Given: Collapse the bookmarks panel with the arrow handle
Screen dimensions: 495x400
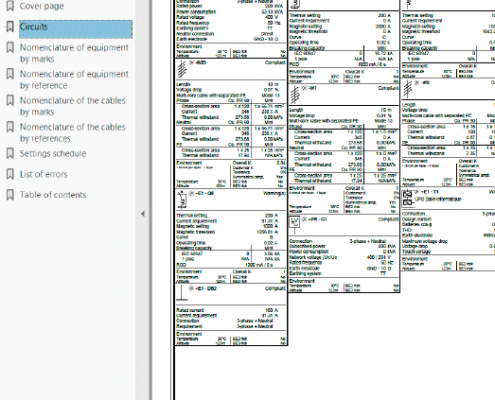Looking at the screenshot, I should (143, 214).
